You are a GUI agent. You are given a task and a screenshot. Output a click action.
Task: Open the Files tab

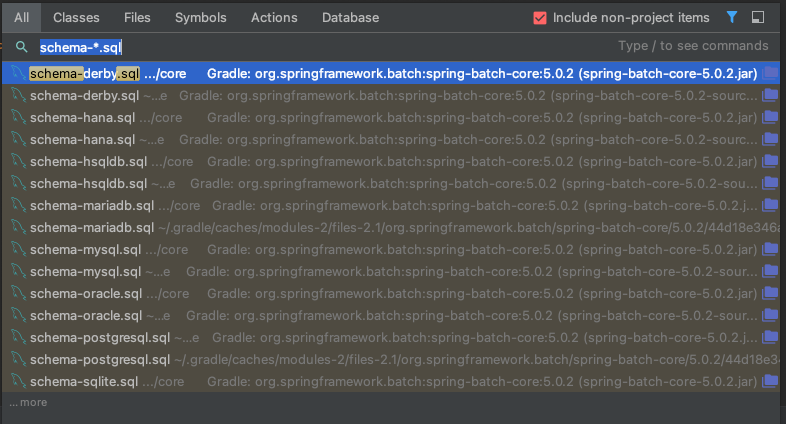click(x=137, y=18)
